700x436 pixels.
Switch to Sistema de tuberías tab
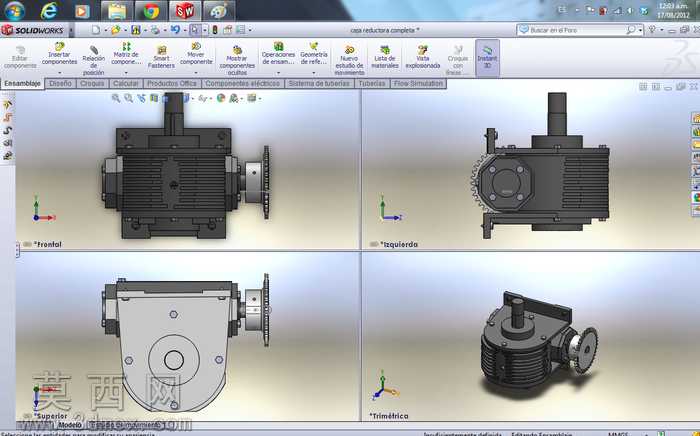point(319,83)
